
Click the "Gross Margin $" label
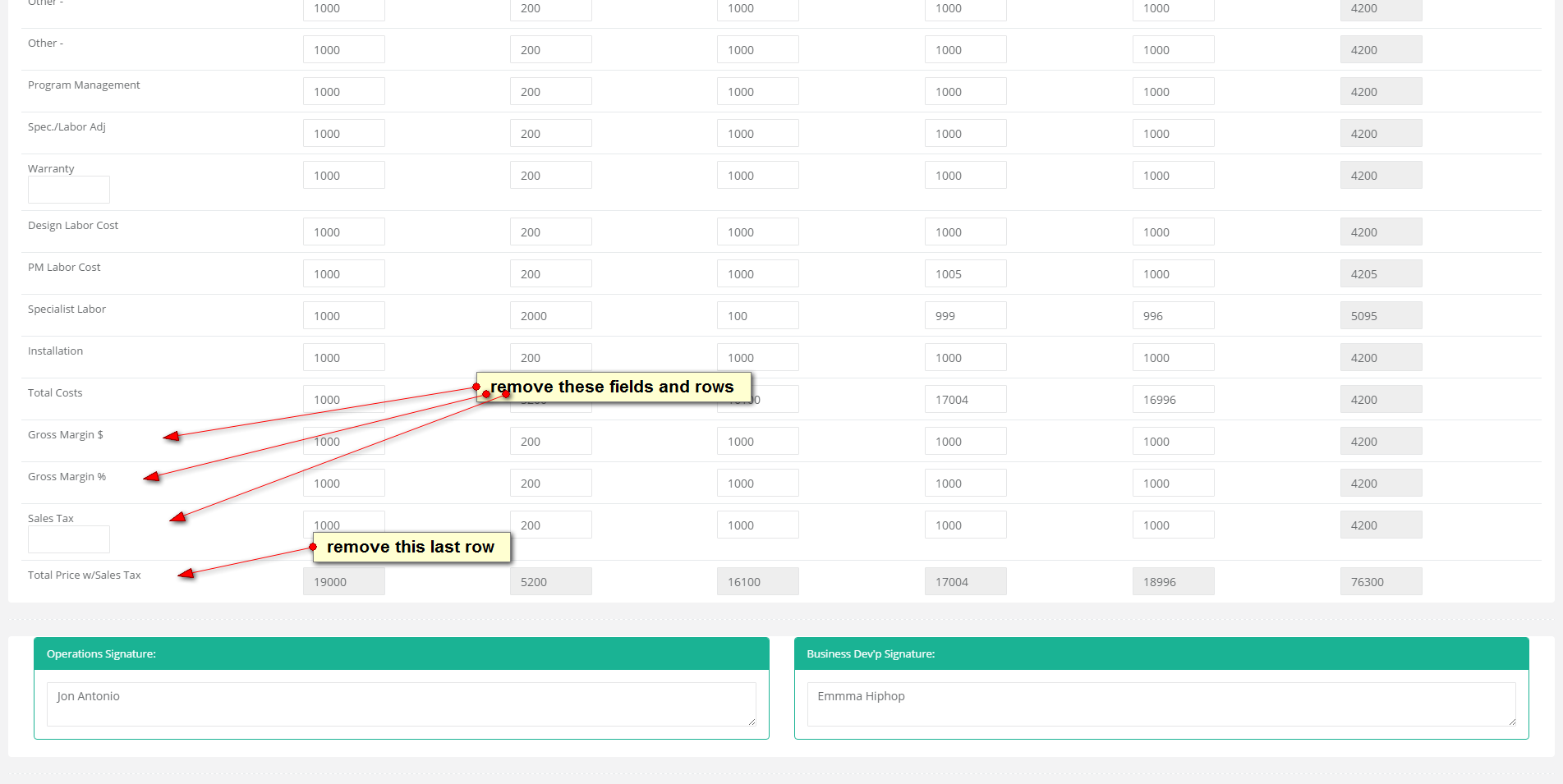[x=66, y=434]
